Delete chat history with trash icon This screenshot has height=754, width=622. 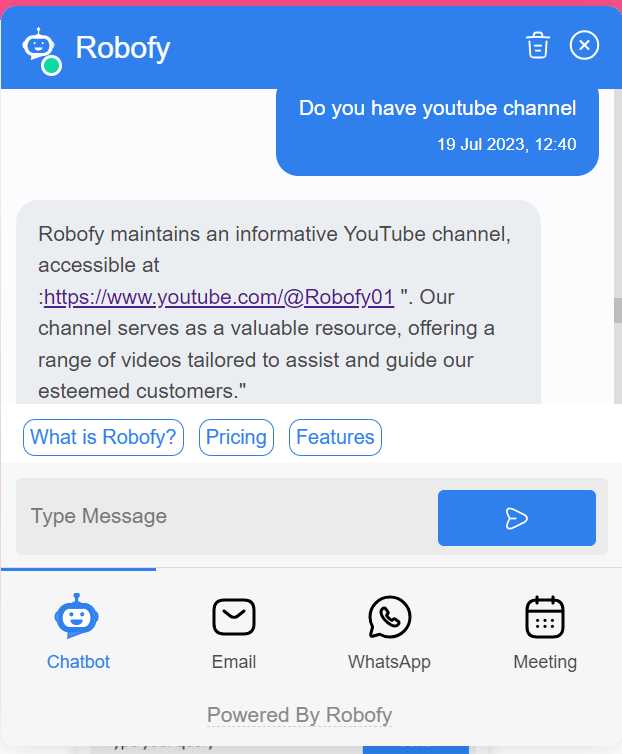pyautogui.click(x=537, y=45)
